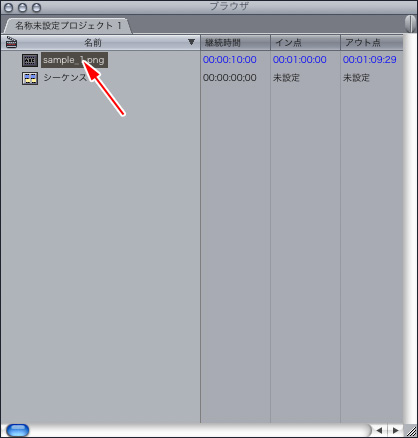Toggle the 名前 column sort arrow
Viewport: 418px width, 438px height.
point(191,42)
